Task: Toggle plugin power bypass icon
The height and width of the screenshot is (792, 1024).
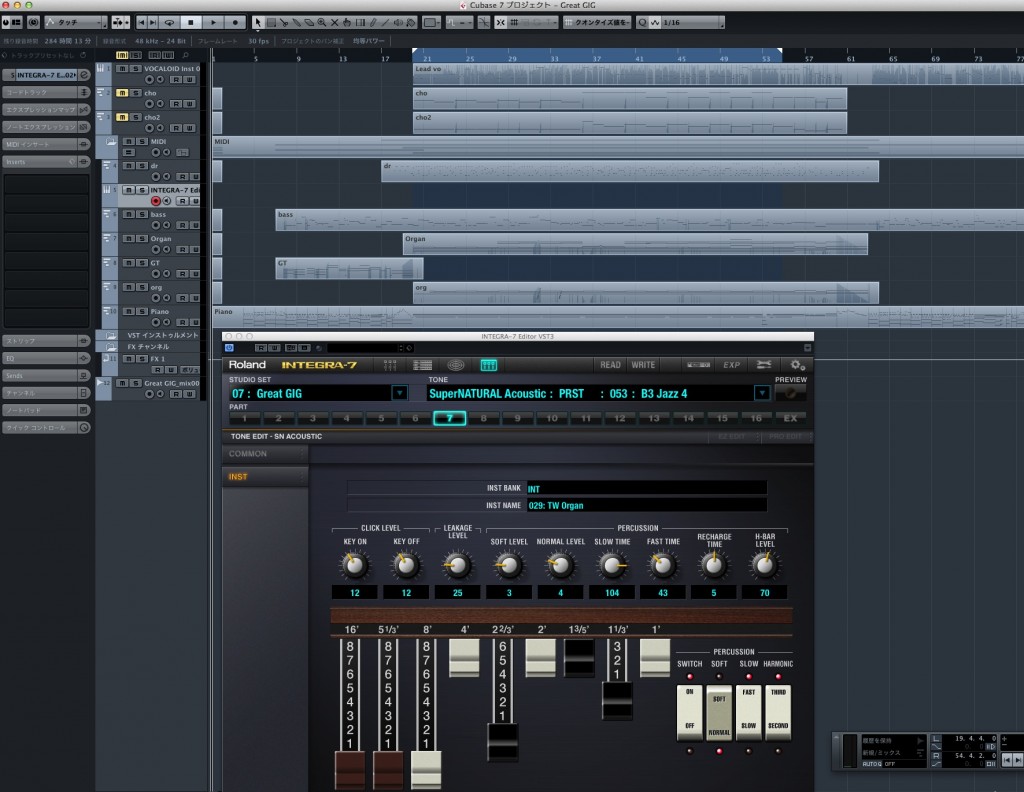Action: (x=229, y=348)
